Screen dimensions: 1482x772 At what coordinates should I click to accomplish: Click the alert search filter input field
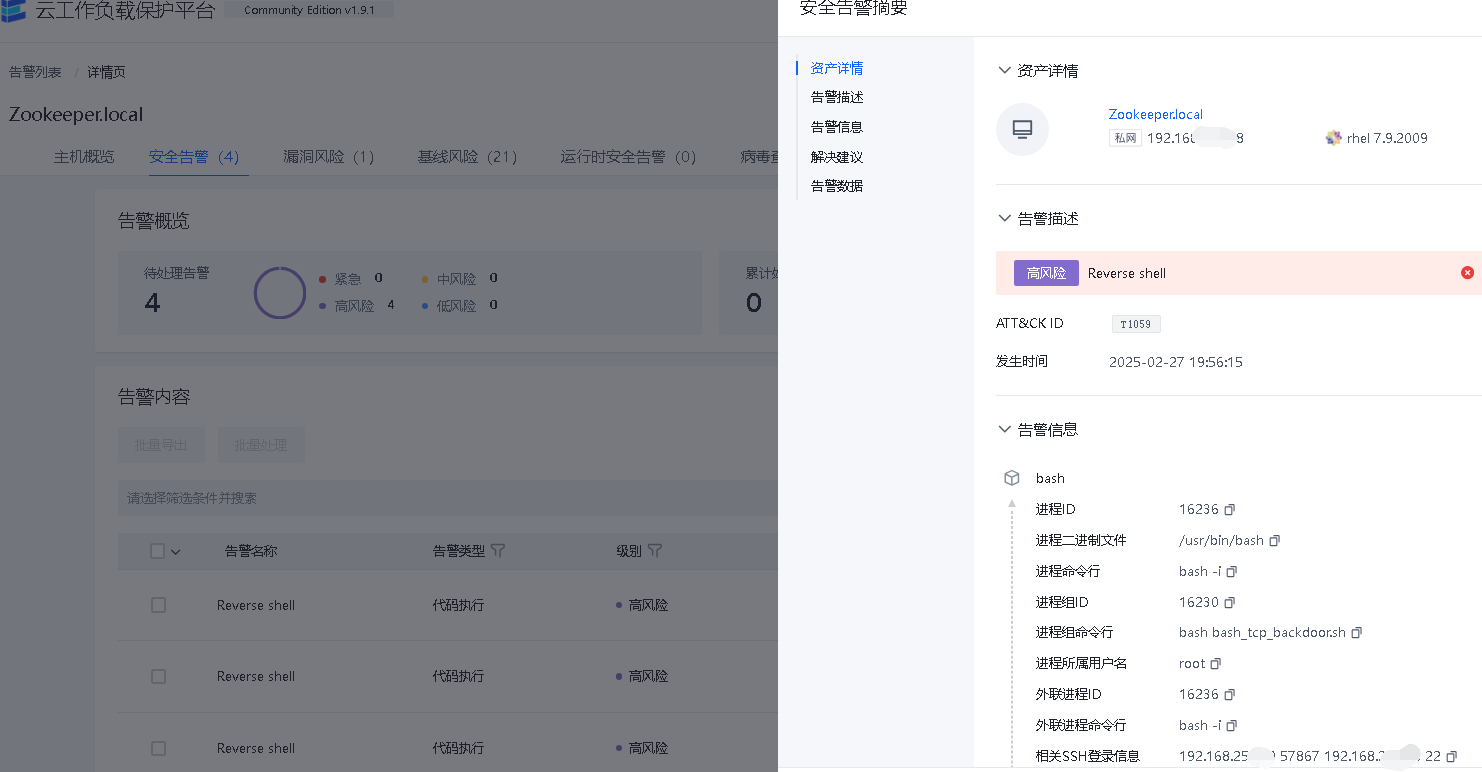tap(440, 498)
